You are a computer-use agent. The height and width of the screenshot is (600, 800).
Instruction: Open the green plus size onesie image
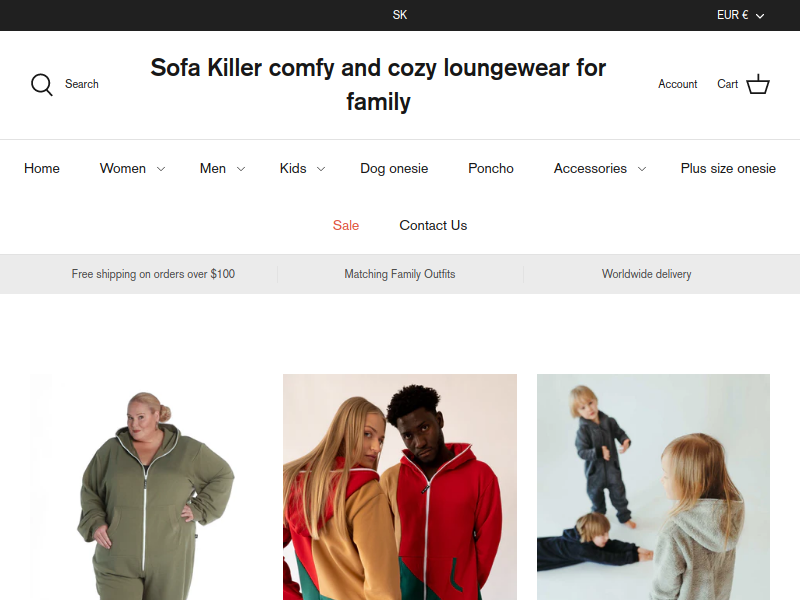[x=145, y=487]
